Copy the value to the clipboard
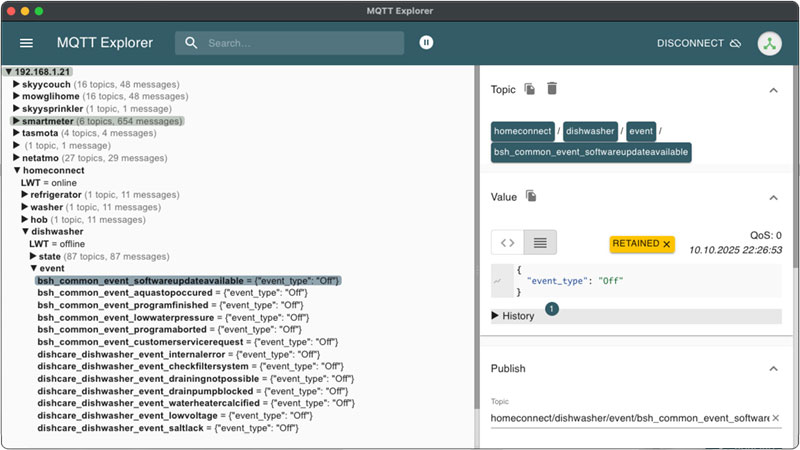 click(x=532, y=196)
